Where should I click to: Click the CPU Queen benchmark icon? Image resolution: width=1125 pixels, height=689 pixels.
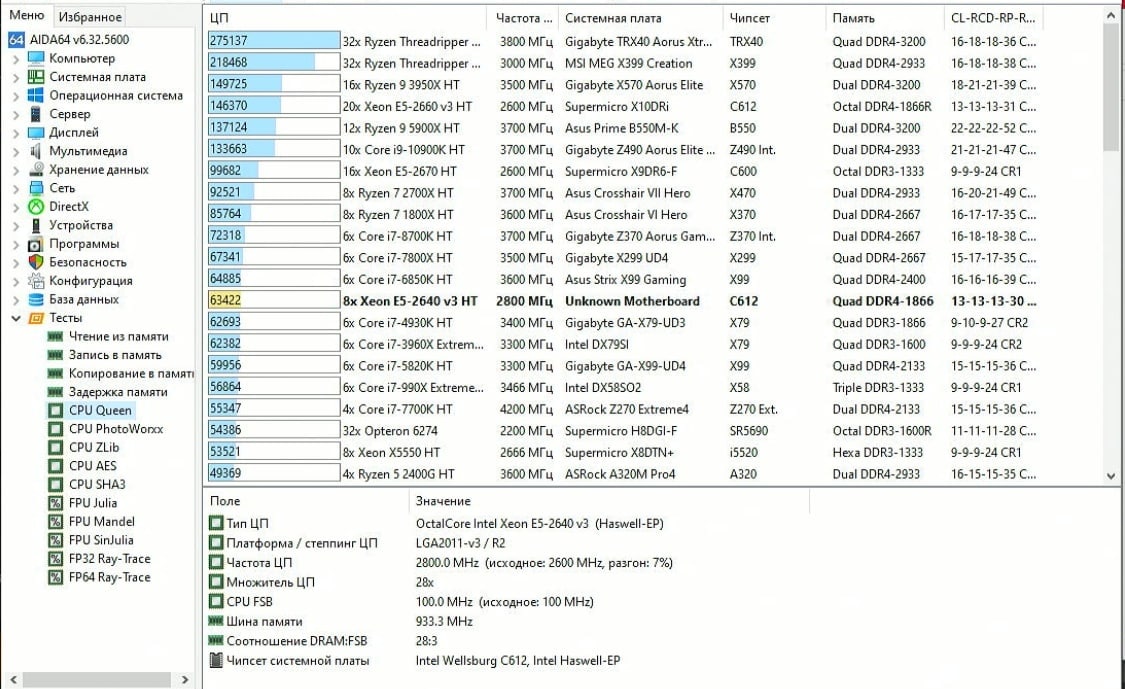point(55,411)
